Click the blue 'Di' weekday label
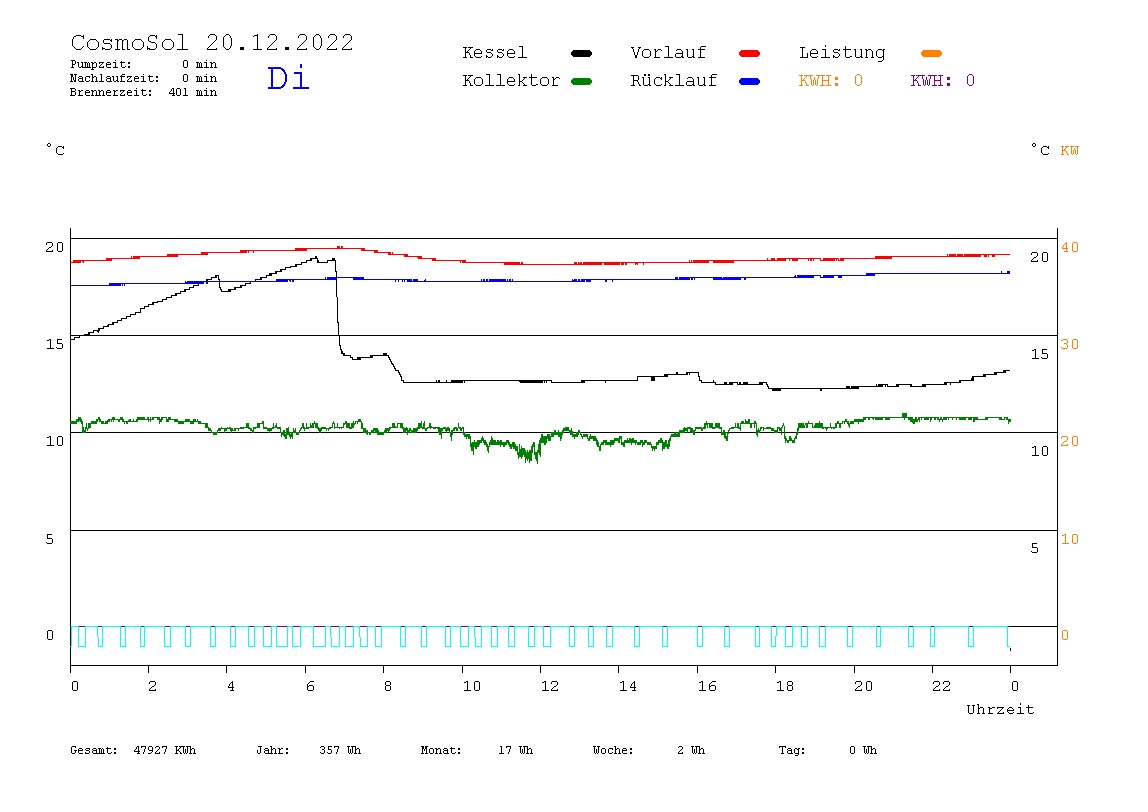The width and height of the screenshot is (1148, 812). tap(288, 78)
